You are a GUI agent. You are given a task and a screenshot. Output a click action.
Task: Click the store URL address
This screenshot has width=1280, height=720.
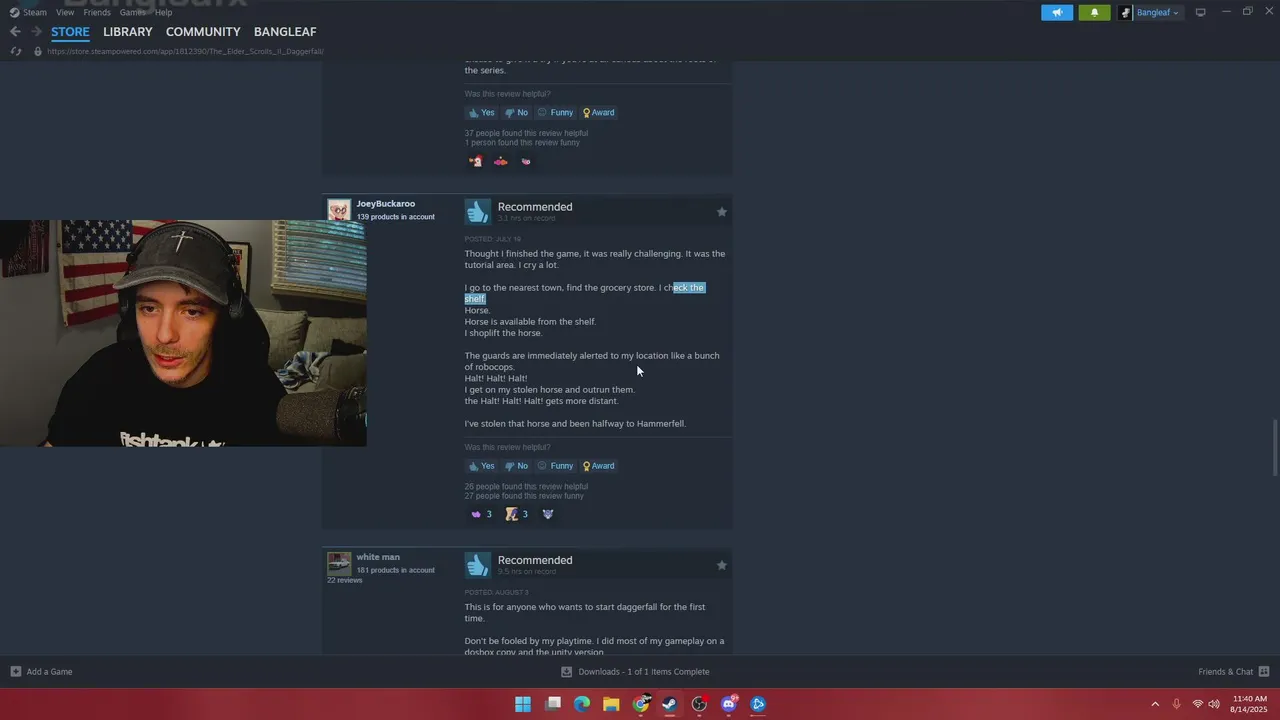click(x=185, y=51)
